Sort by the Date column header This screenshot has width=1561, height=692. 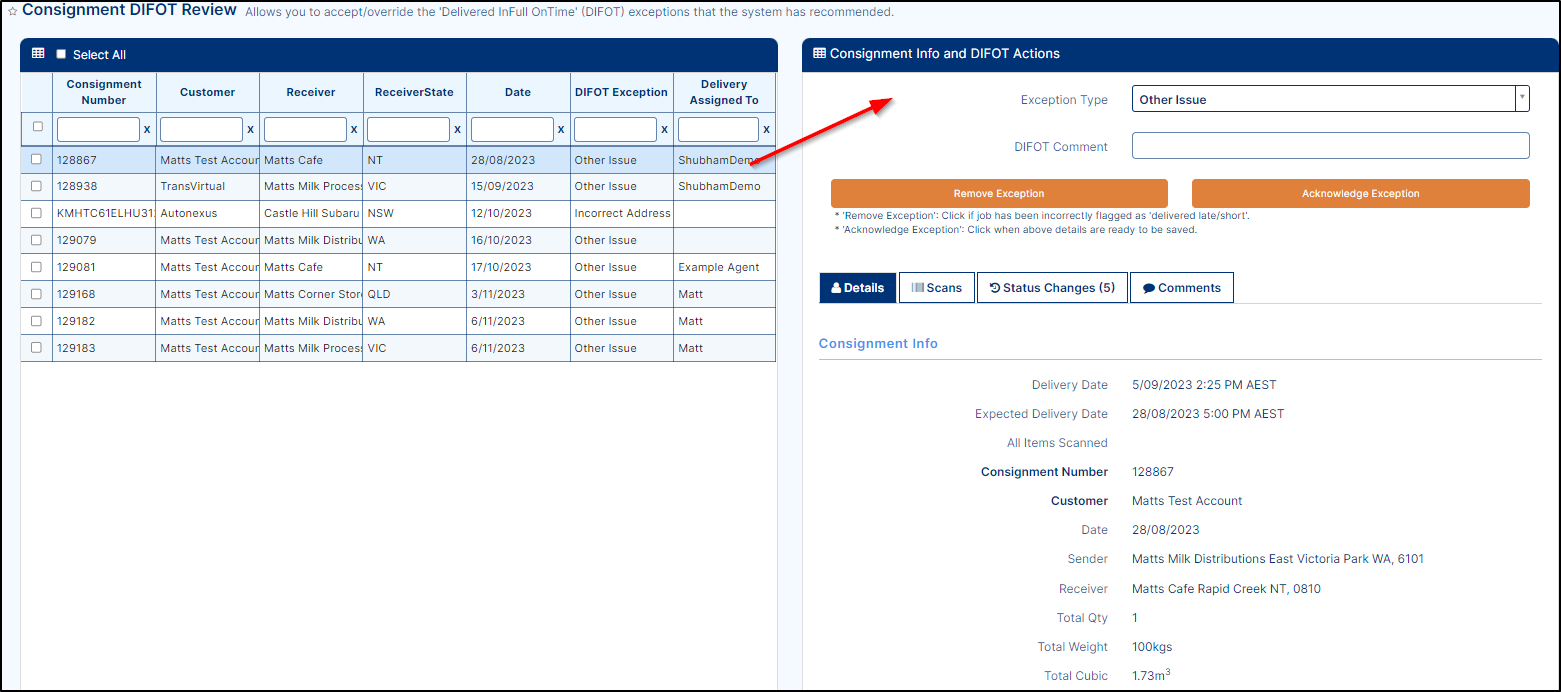point(518,92)
